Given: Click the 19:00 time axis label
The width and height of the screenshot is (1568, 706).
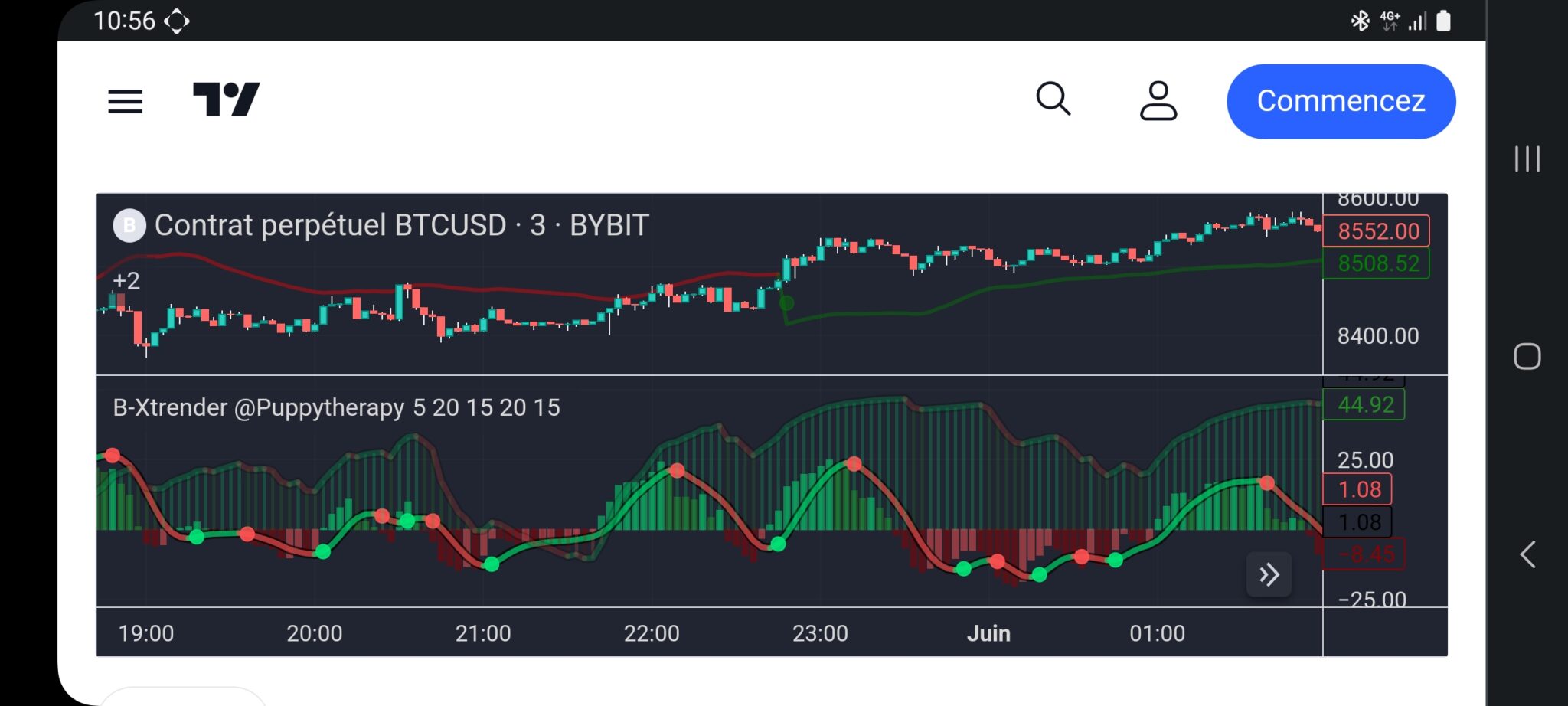Looking at the screenshot, I should pos(146,633).
